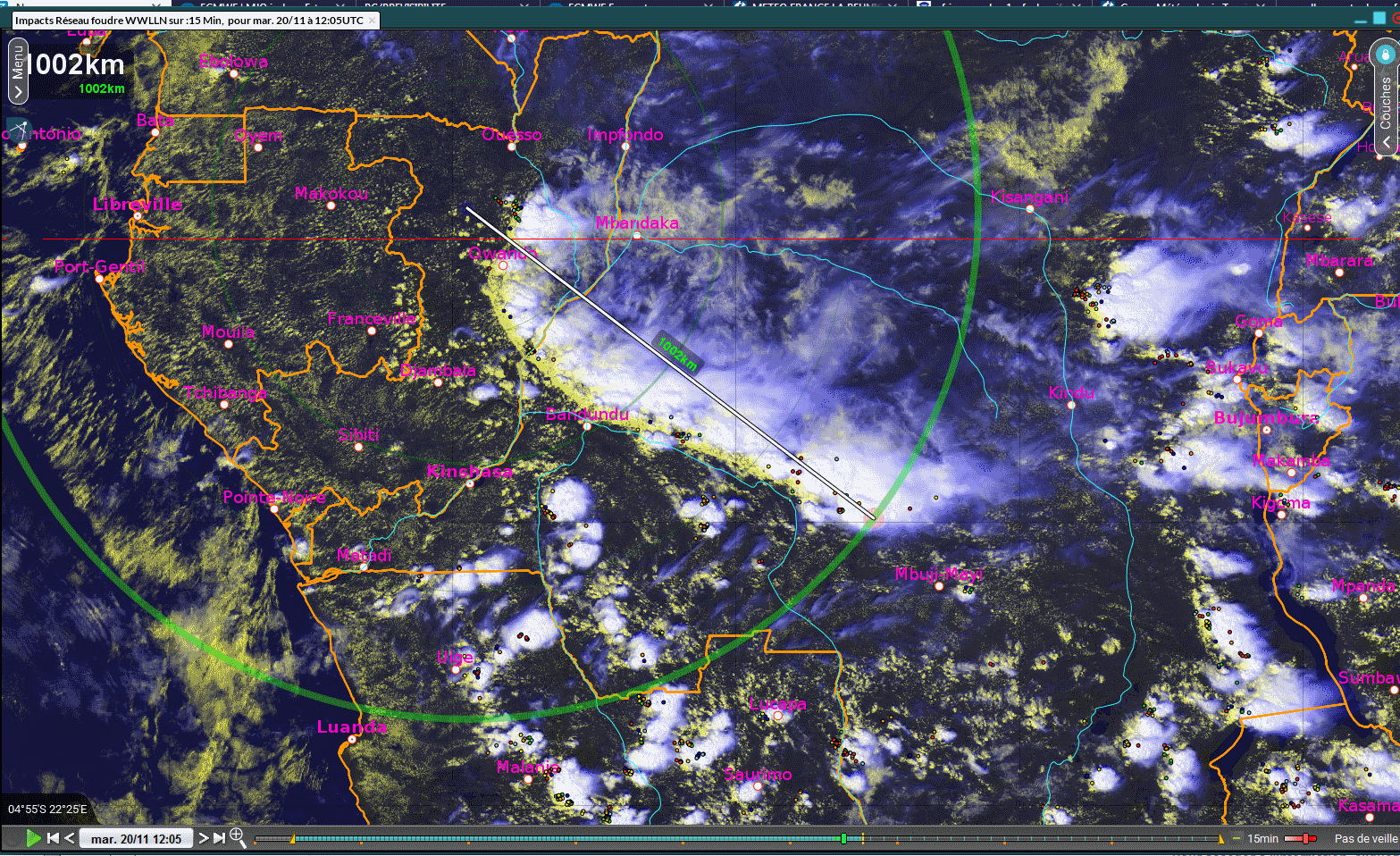The height and width of the screenshot is (856, 1400).
Task: Click the Djambala city label
Action: [438, 370]
